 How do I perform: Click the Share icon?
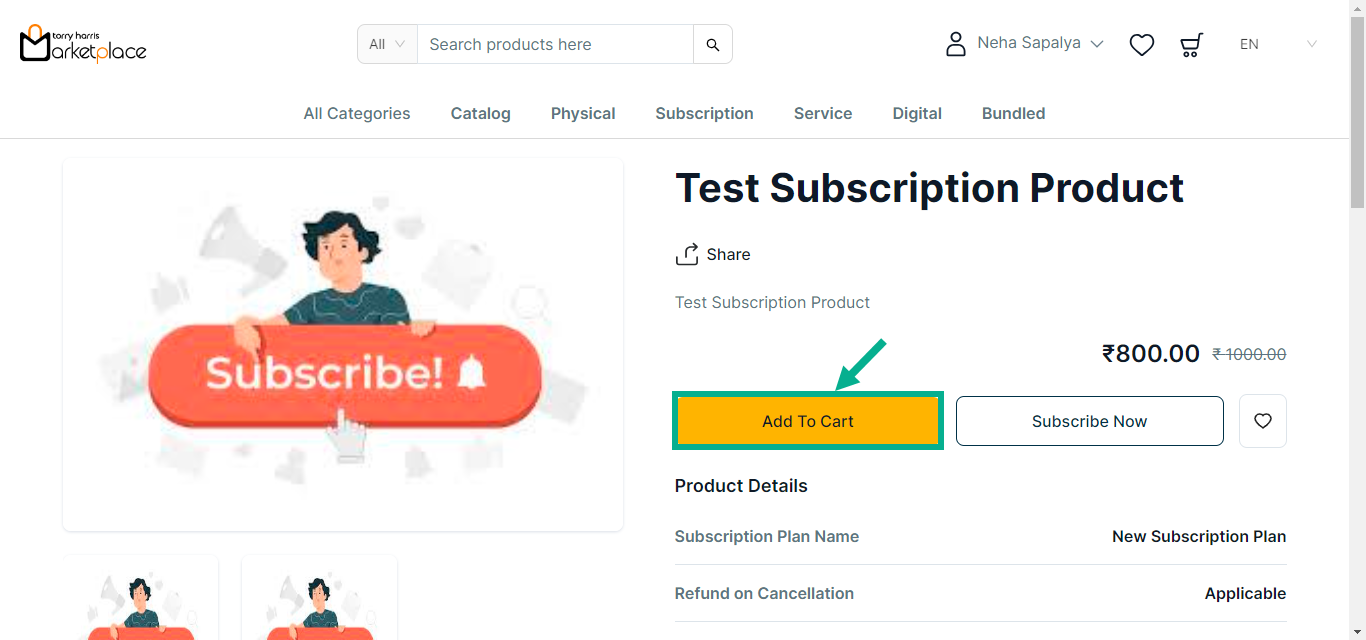(687, 254)
